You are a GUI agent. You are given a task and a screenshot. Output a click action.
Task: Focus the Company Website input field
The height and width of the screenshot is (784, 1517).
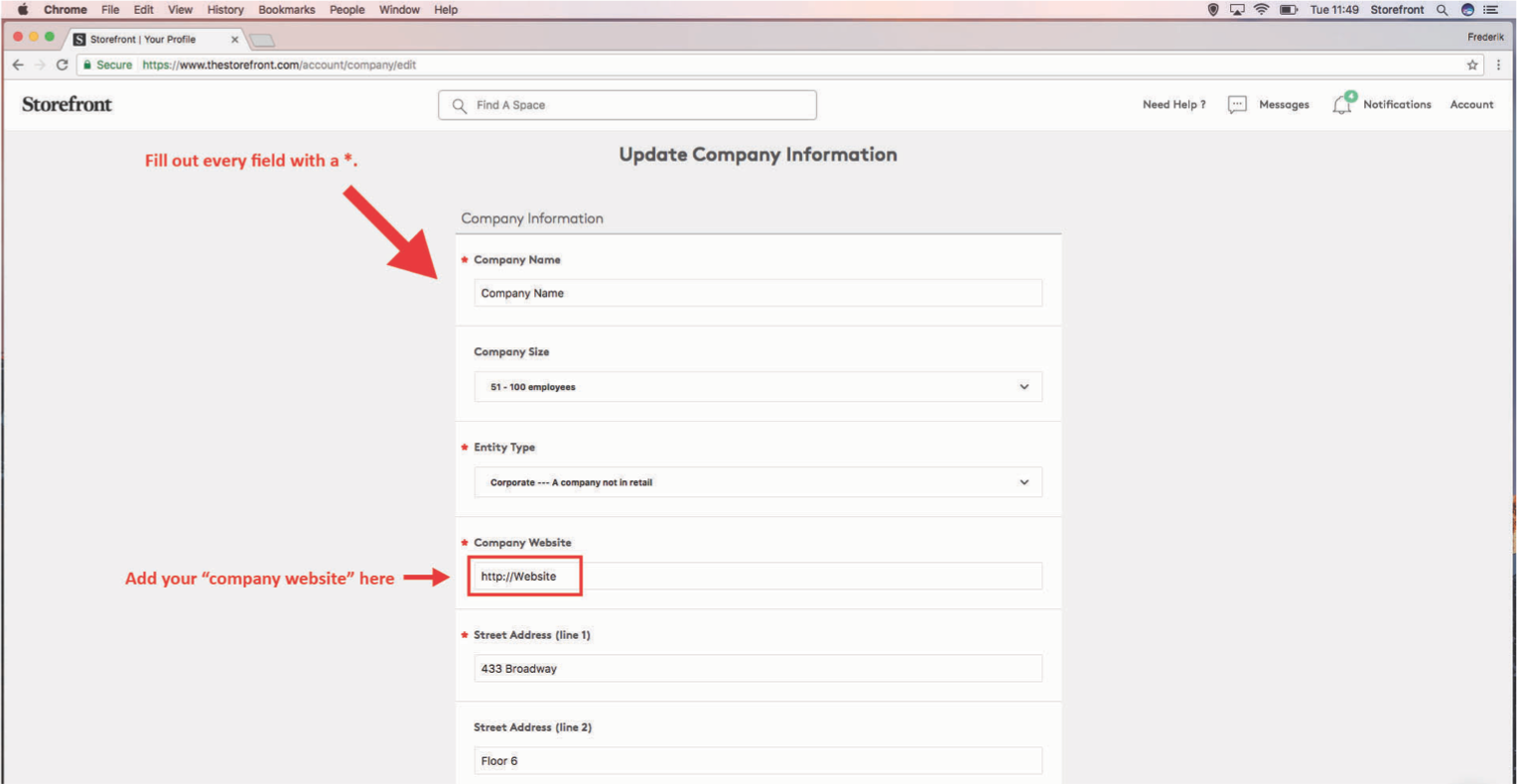pyautogui.click(x=758, y=577)
